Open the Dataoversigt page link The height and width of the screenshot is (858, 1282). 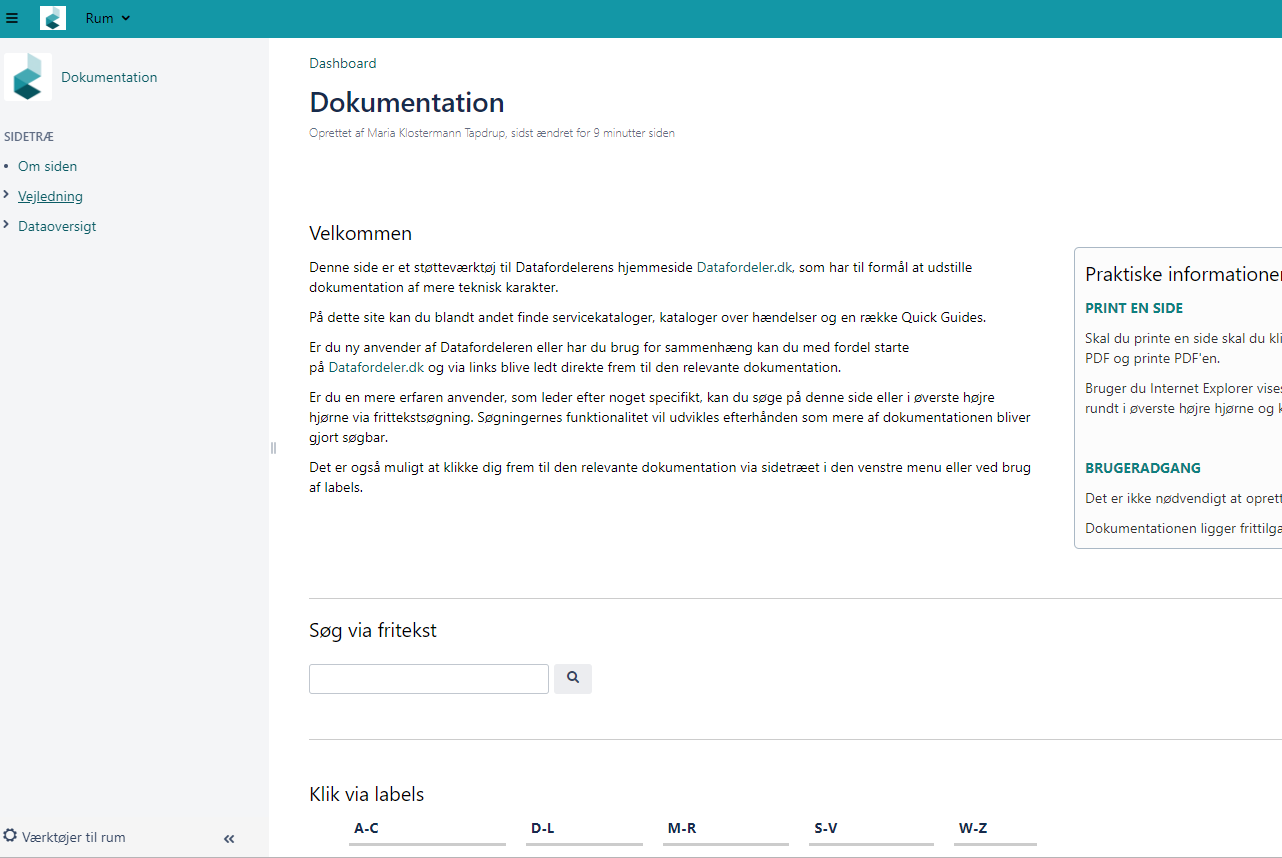(x=57, y=226)
